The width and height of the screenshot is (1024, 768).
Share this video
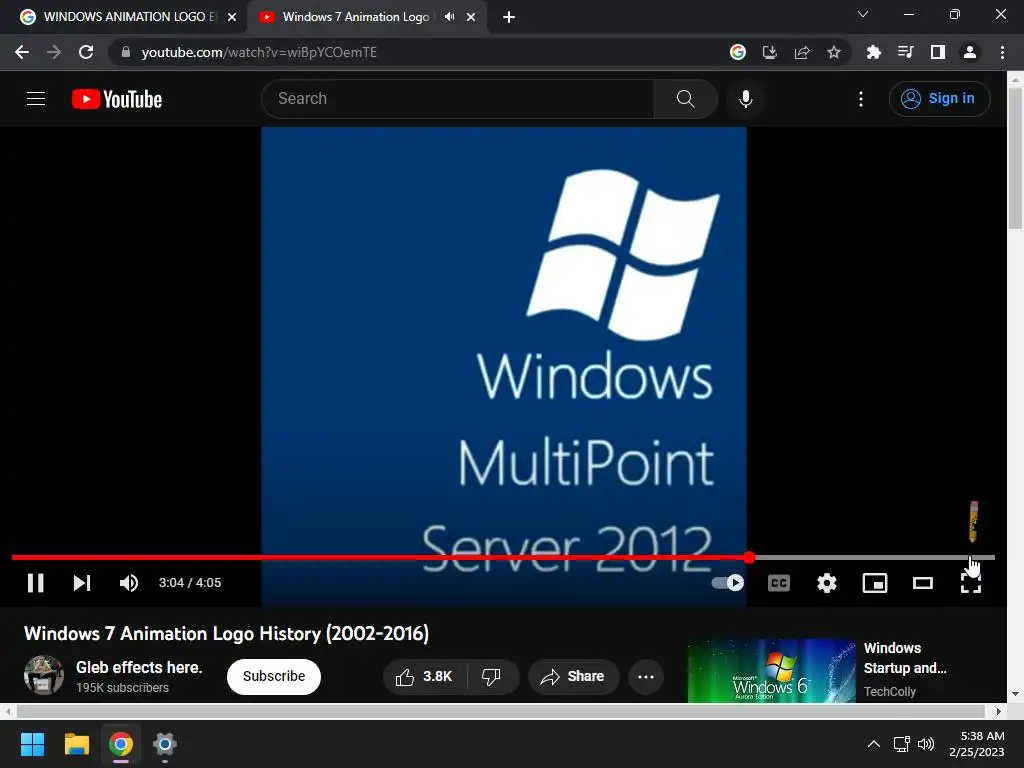tap(573, 677)
